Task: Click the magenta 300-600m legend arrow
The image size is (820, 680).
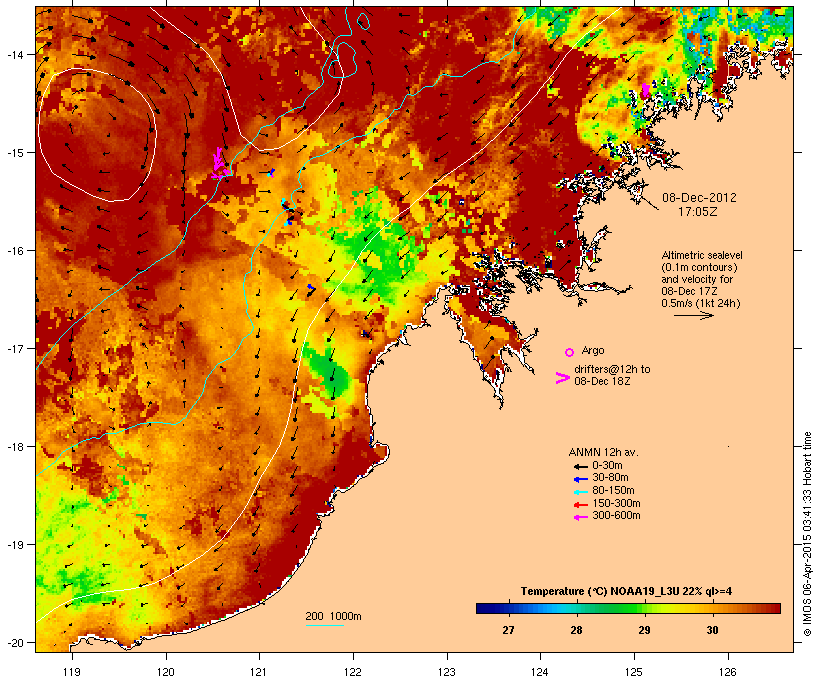Action: [580, 517]
